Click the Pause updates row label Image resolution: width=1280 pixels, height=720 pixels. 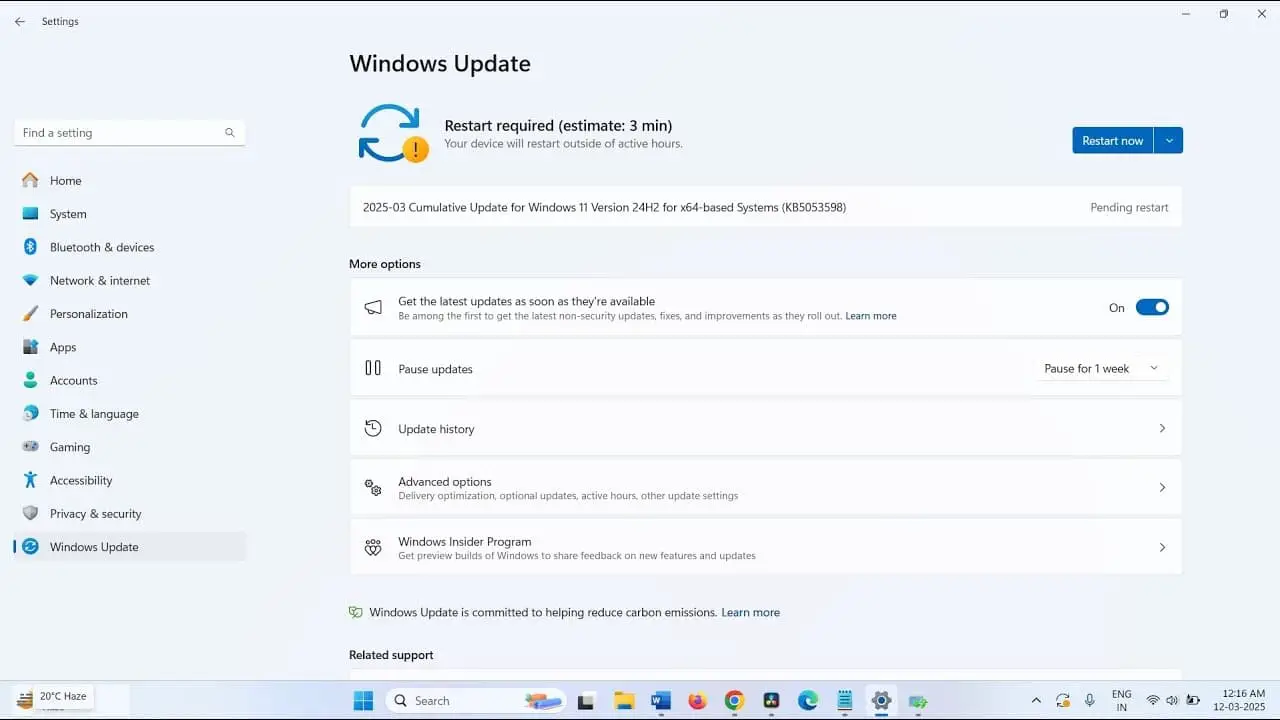(x=435, y=369)
